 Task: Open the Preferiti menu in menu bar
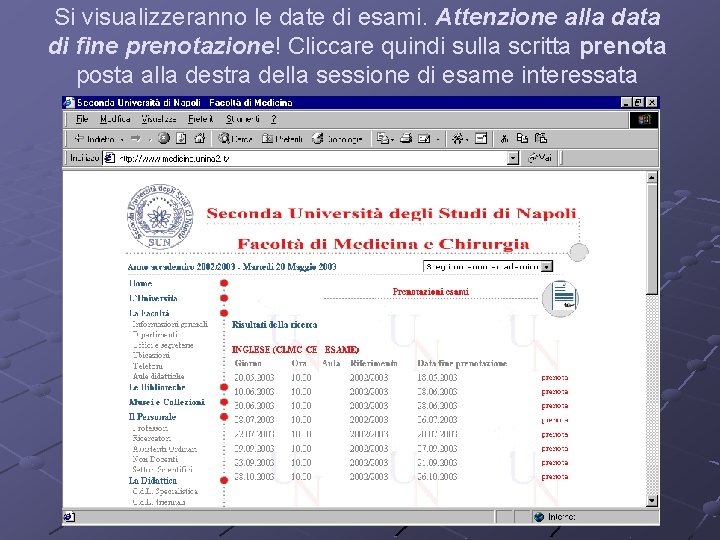click(201, 119)
